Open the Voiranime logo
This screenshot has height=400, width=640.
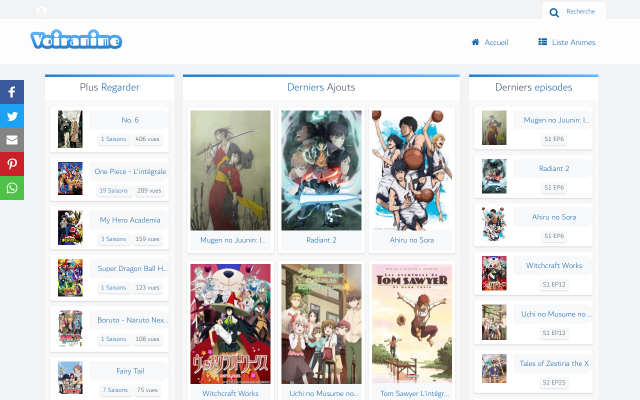[x=76, y=40]
